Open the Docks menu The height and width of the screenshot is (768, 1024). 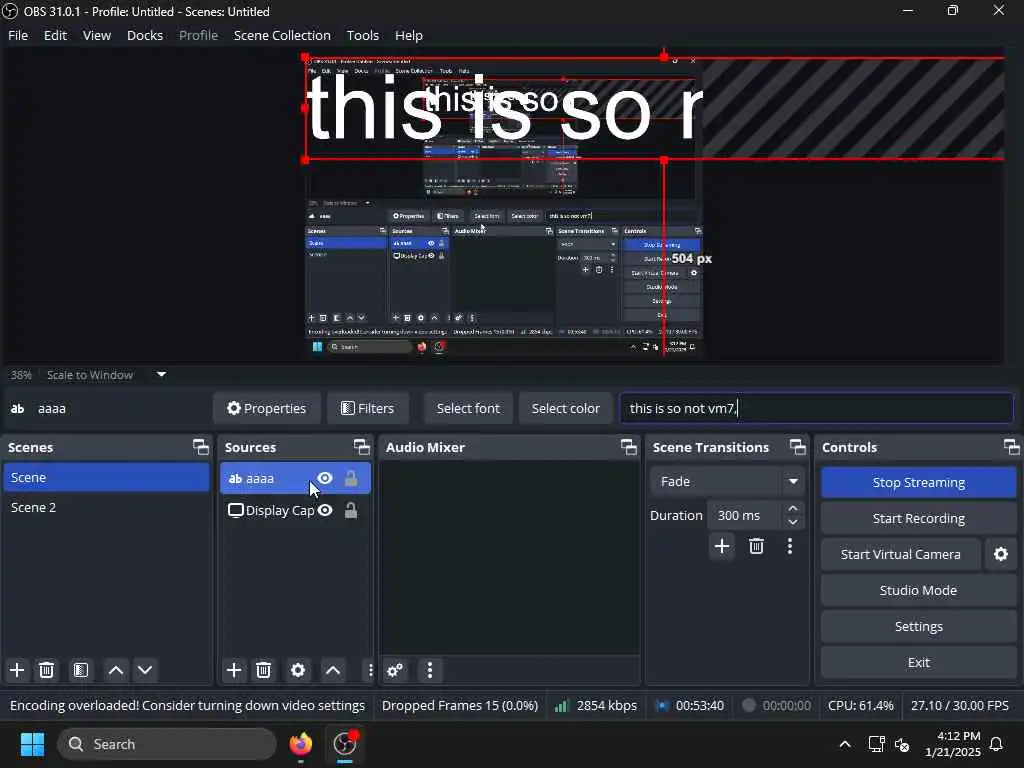click(145, 35)
